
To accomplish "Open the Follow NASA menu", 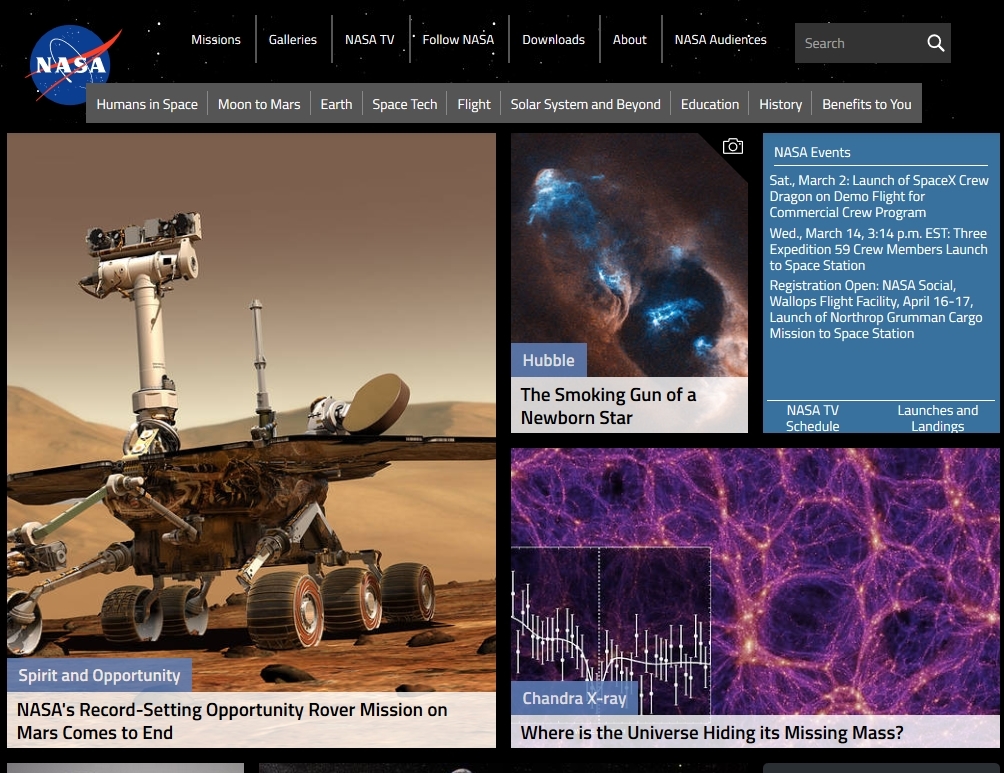I will 458,40.
